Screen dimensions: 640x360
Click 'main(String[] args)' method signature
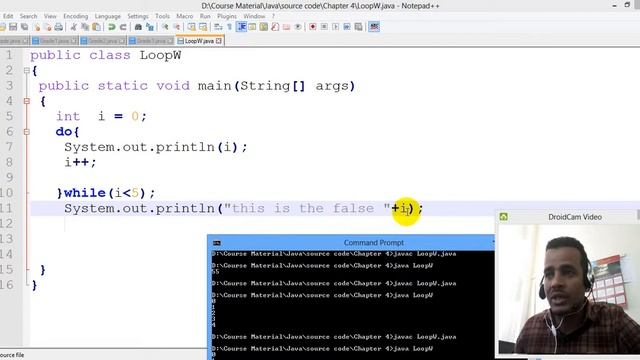[x=277, y=86]
